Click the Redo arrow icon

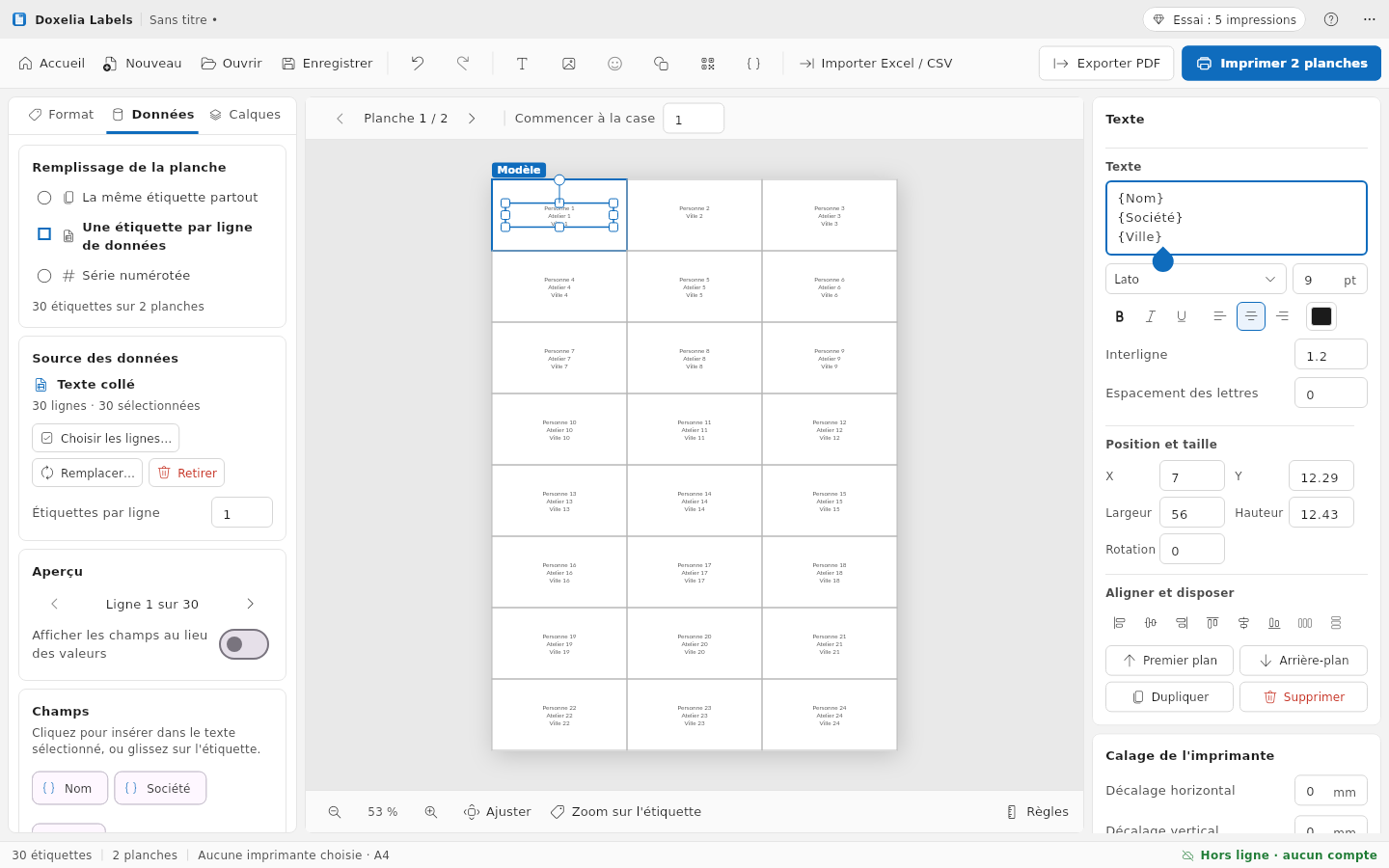(463, 64)
